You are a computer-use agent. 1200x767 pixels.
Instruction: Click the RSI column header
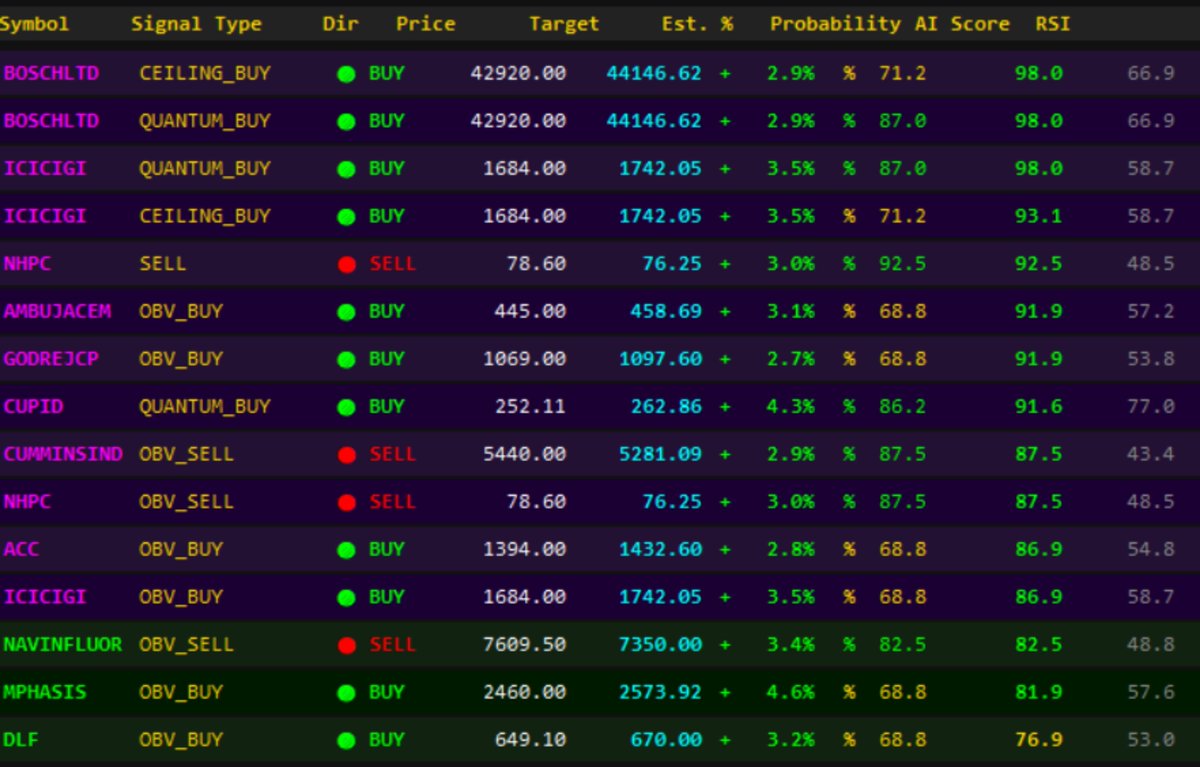point(1052,23)
